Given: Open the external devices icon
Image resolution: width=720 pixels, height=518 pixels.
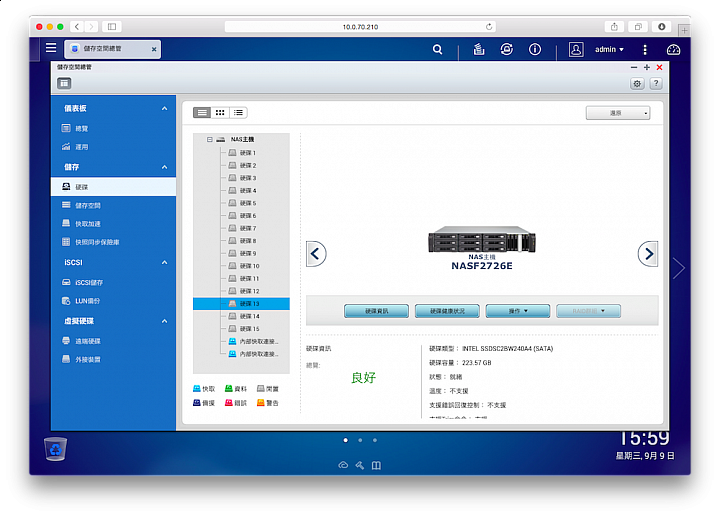Looking at the screenshot, I should (507, 49).
